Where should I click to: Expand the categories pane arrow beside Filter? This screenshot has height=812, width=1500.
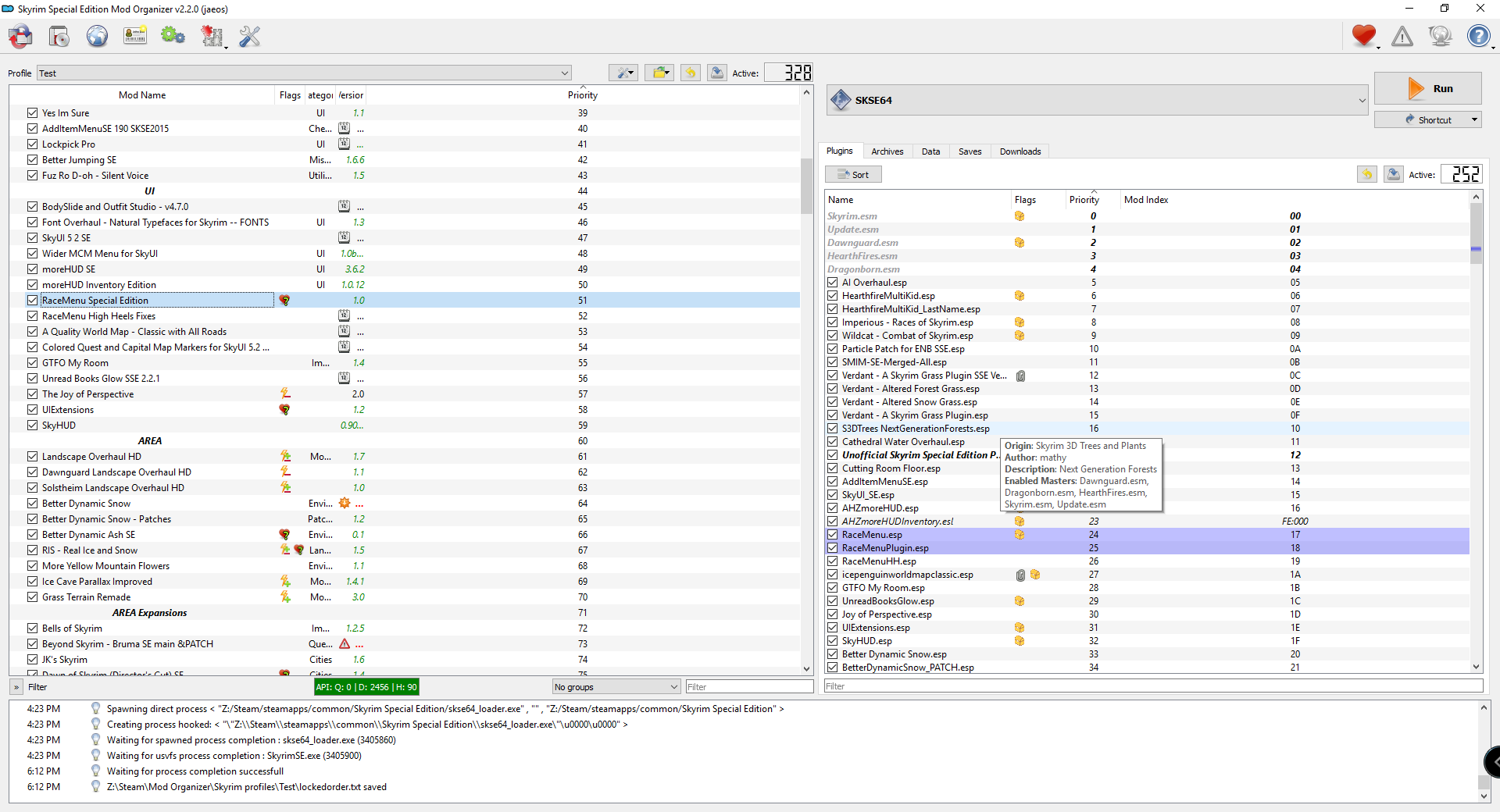[x=16, y=687]
